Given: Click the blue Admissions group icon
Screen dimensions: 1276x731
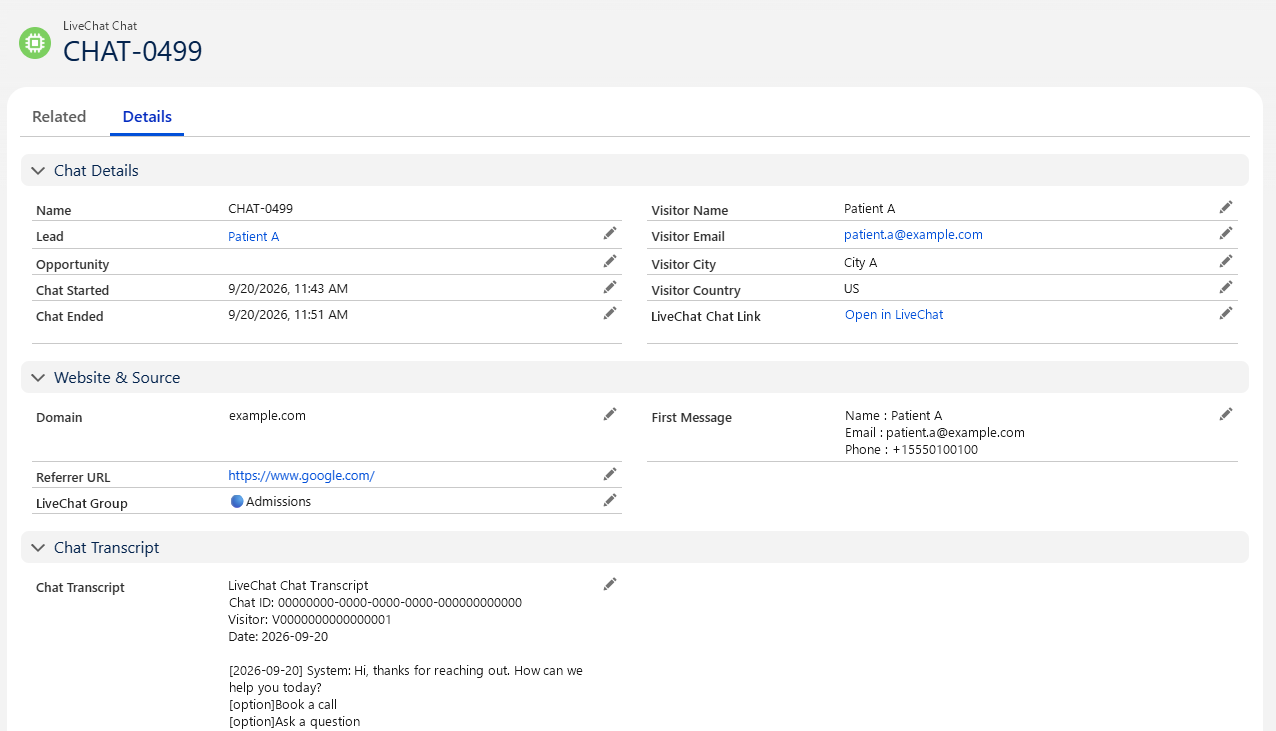Looking at the screenshot, I should [237, 501].
